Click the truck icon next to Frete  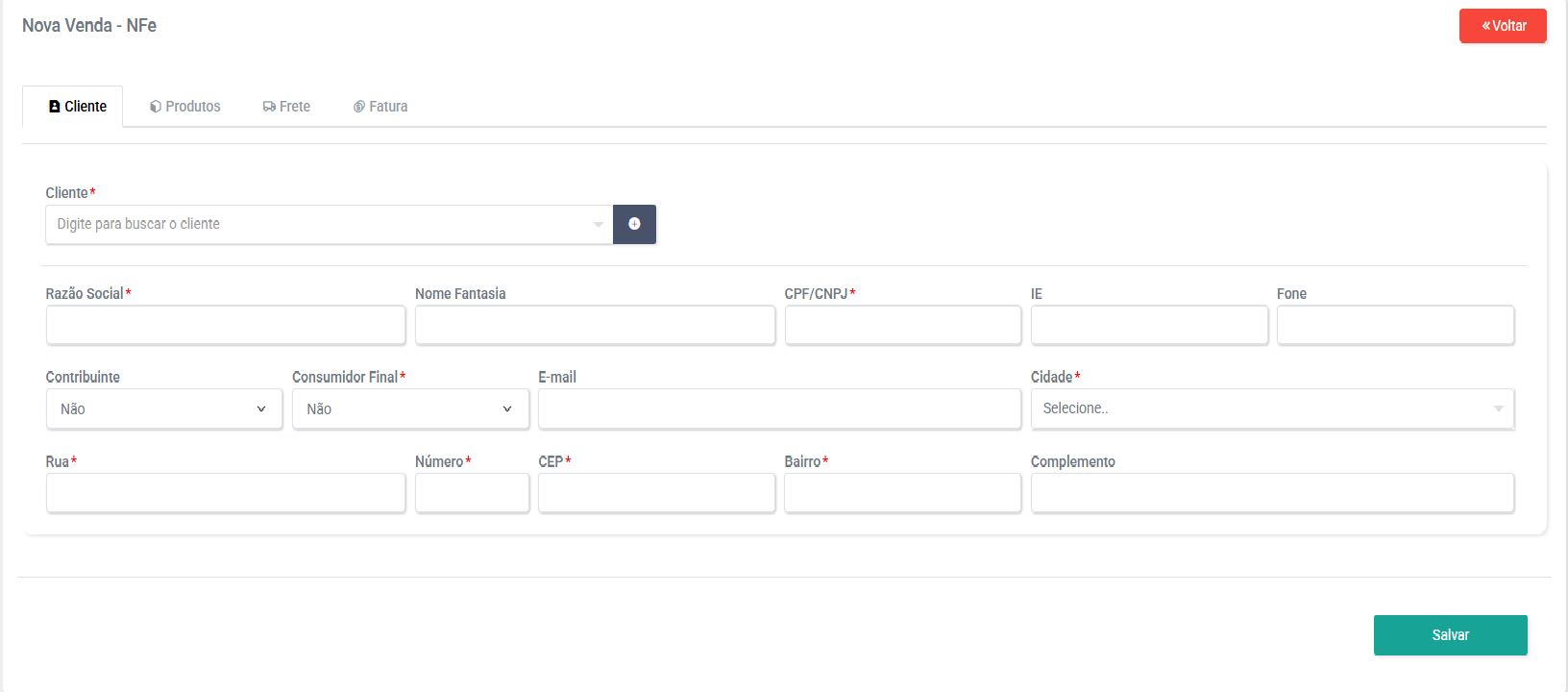click(269, 106)
